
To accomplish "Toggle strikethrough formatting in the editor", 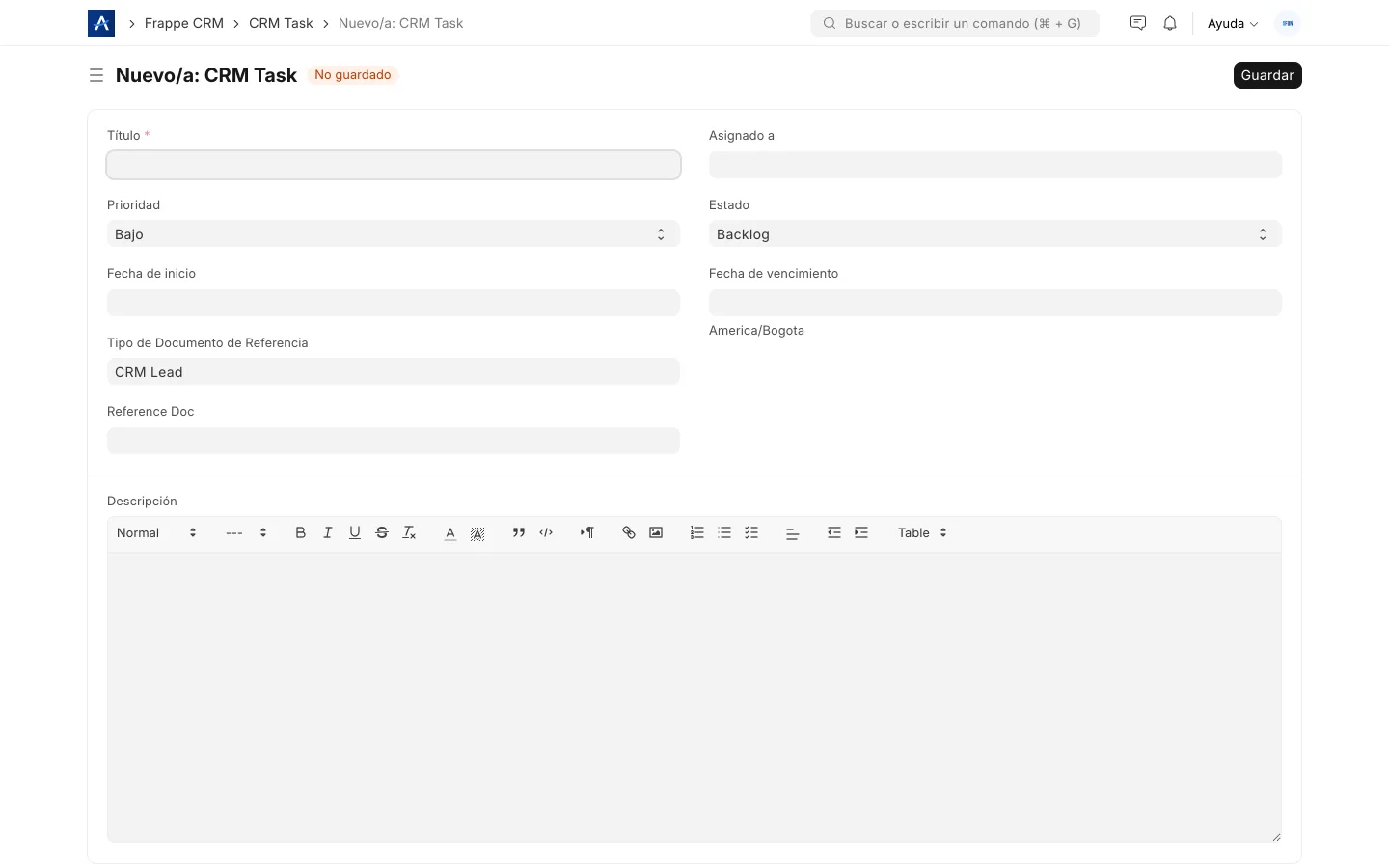I will [x=382, y=532].
